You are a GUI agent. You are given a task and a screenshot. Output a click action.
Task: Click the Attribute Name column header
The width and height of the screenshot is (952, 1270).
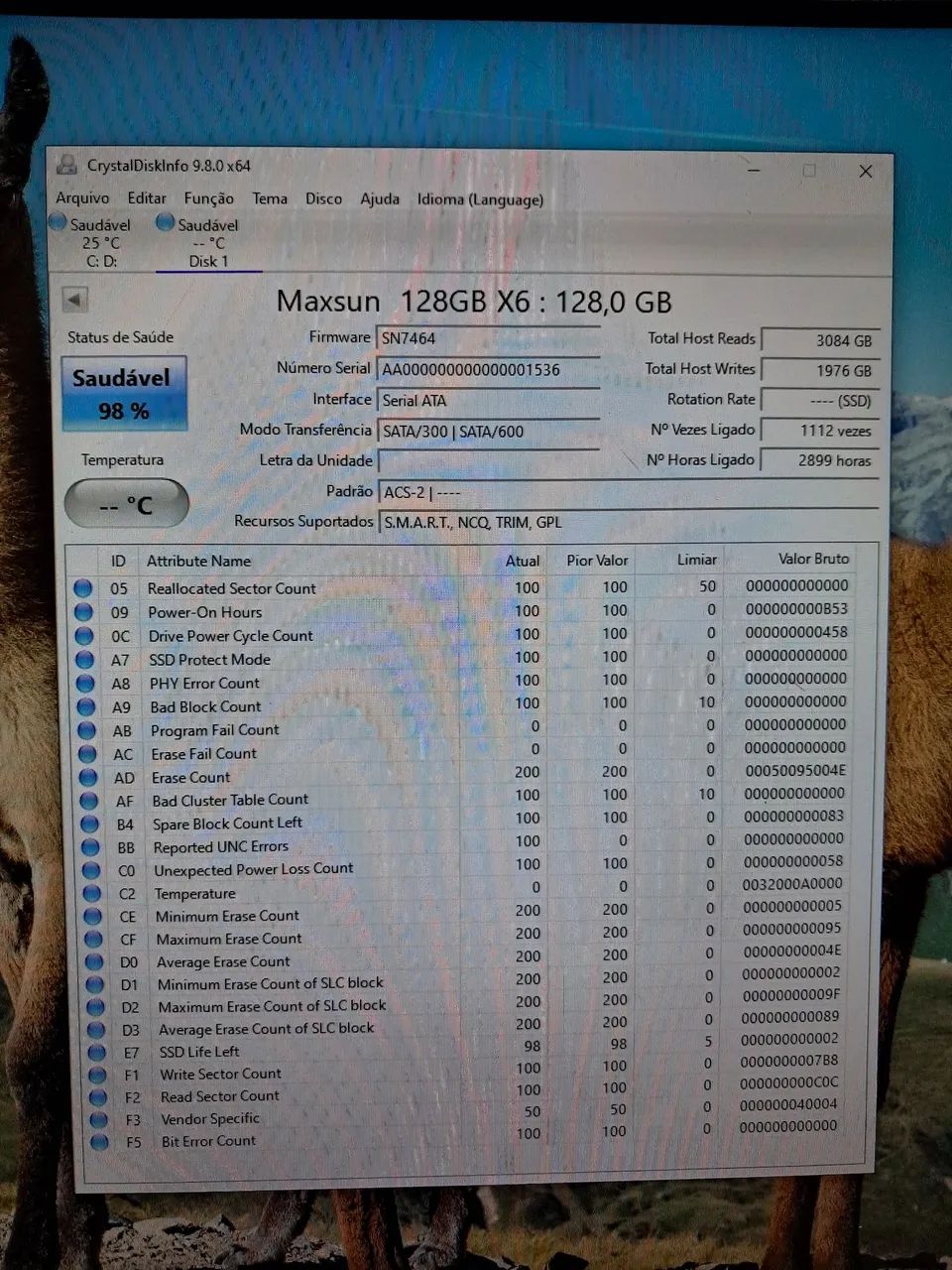pos(198,561)
